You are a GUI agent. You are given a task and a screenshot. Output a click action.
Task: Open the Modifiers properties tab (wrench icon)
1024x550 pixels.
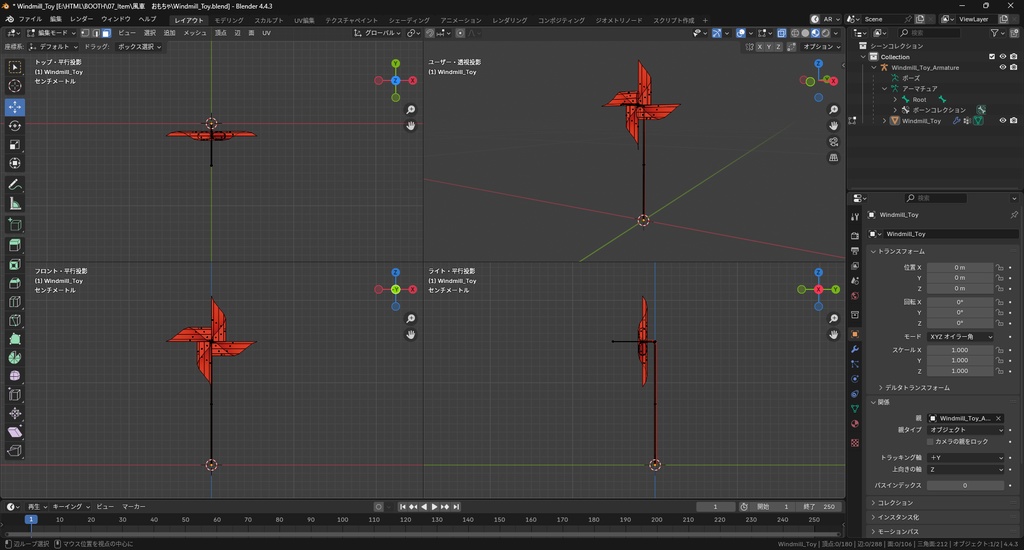[855, 349]
